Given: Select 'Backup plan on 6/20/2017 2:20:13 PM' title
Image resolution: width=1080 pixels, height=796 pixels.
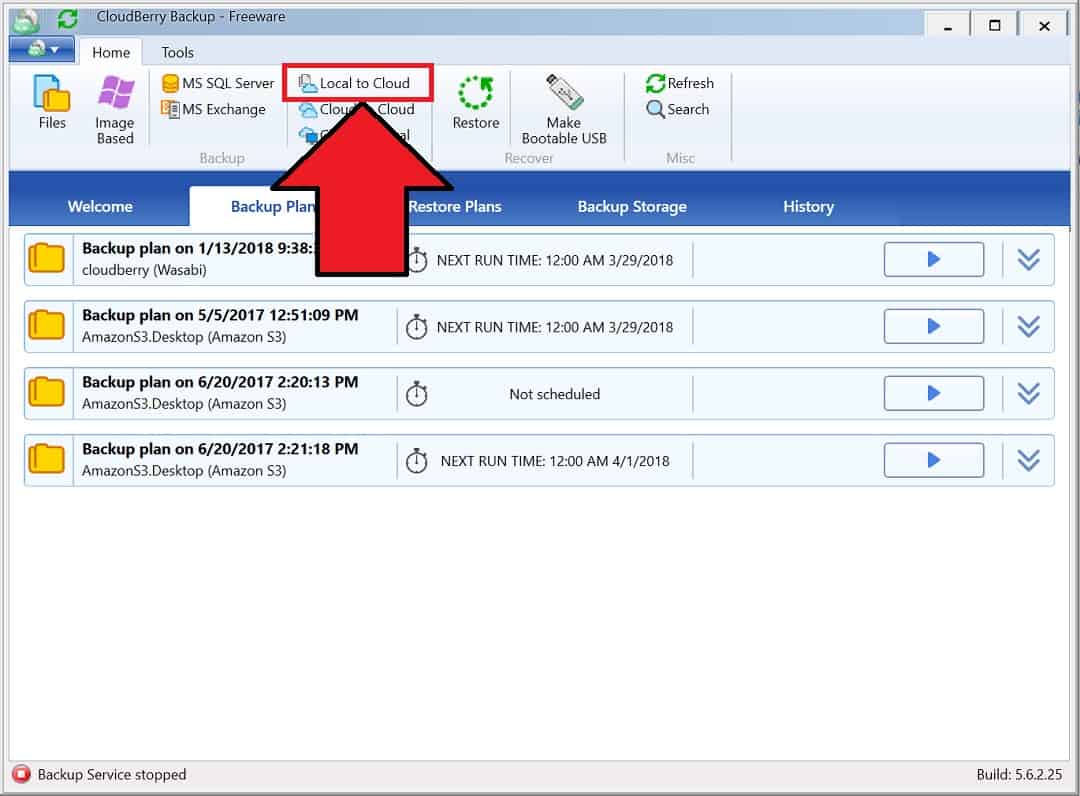Looking at the screenshot, I should pyautogui.click(x=220, y=382).
